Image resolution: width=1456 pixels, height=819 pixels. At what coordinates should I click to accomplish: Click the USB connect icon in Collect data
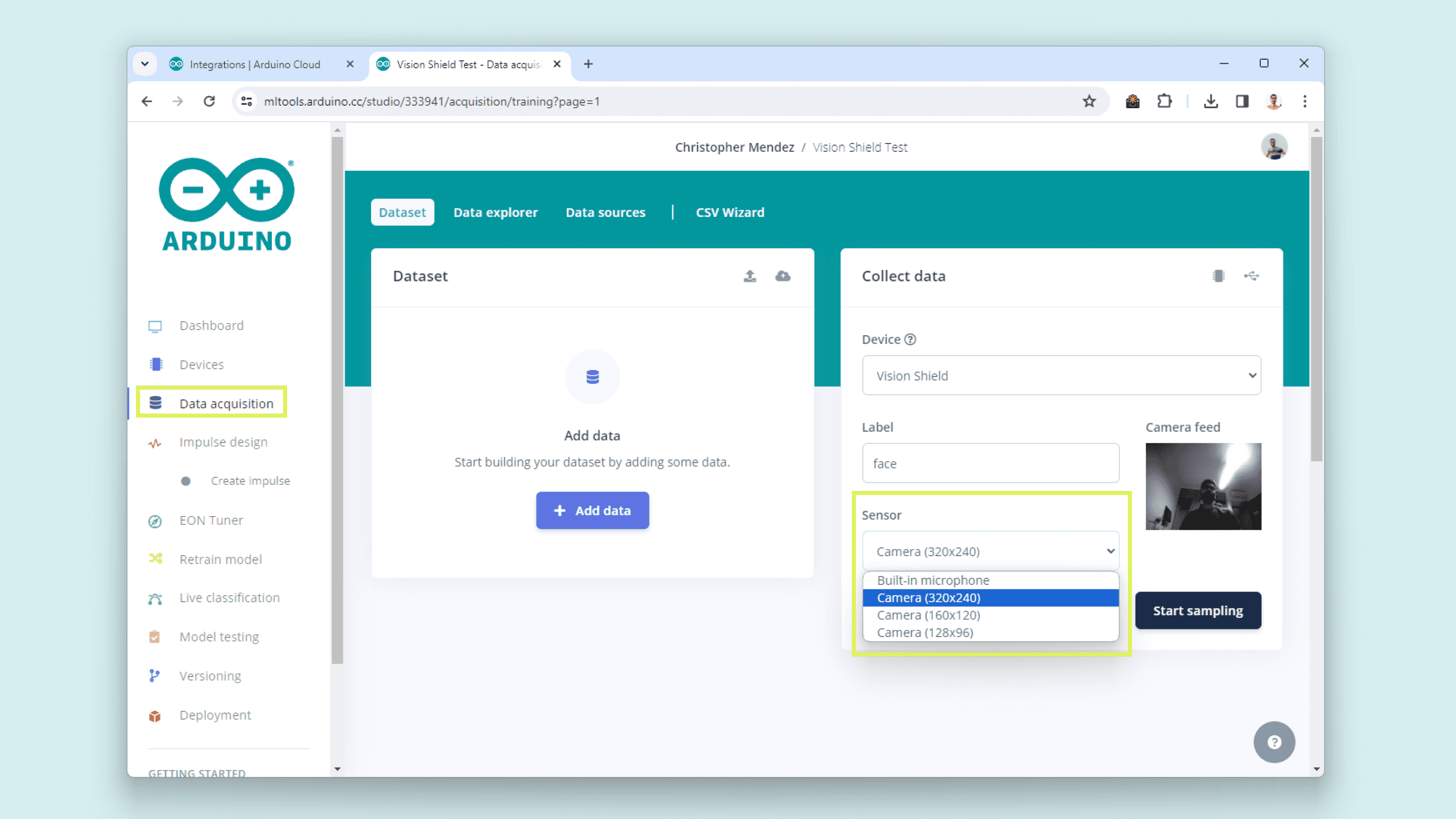1251,276
